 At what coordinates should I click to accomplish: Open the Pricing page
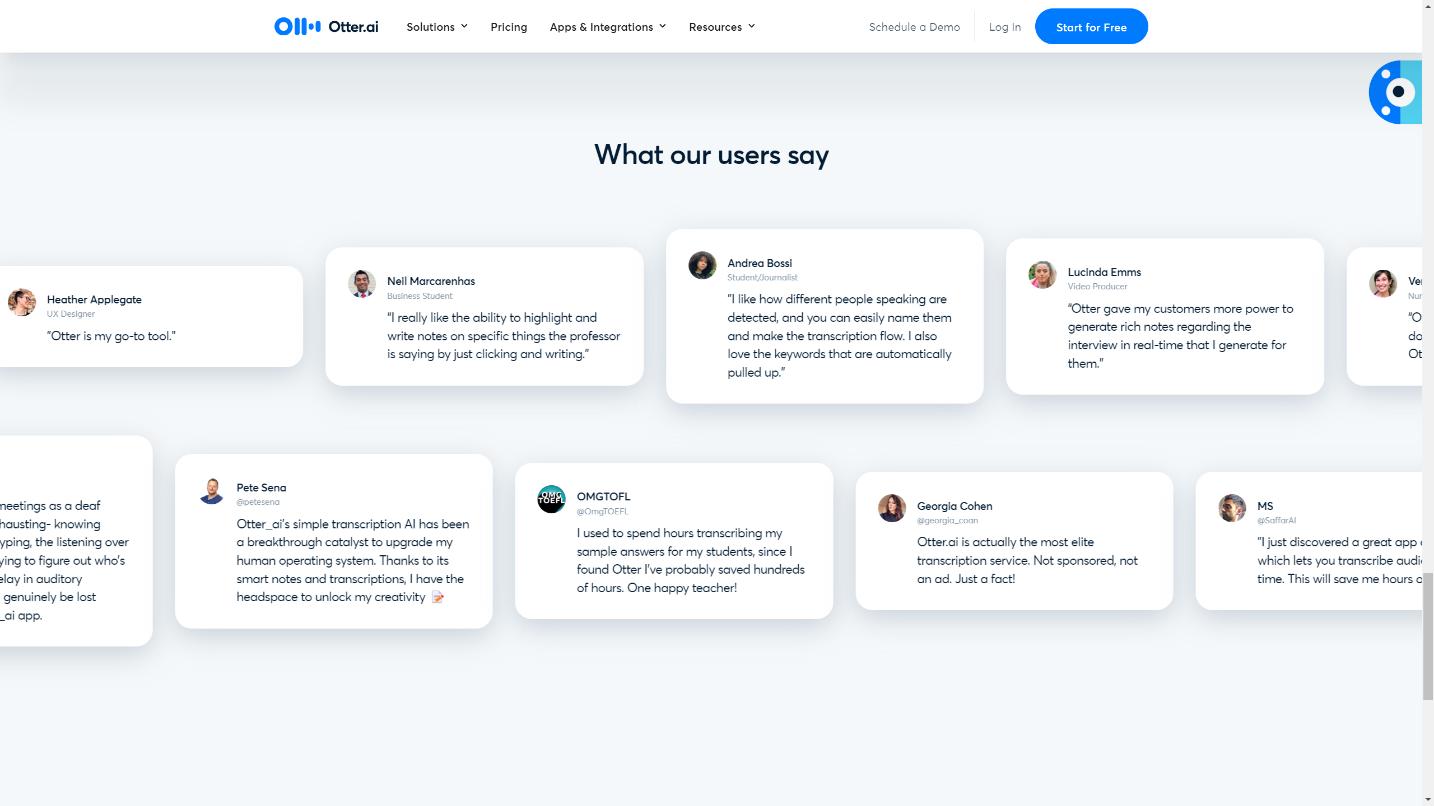coord(509,27)
